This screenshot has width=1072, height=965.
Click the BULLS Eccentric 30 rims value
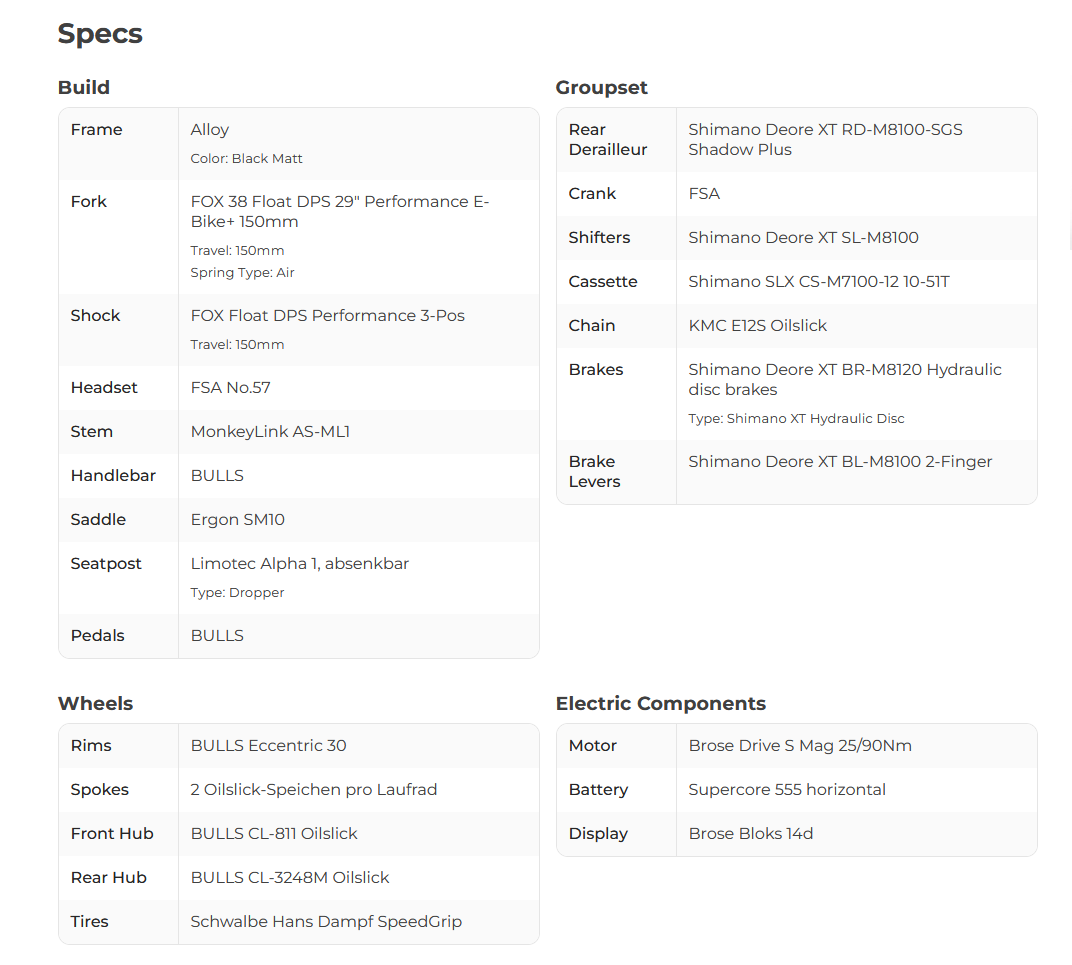[268, 746]
